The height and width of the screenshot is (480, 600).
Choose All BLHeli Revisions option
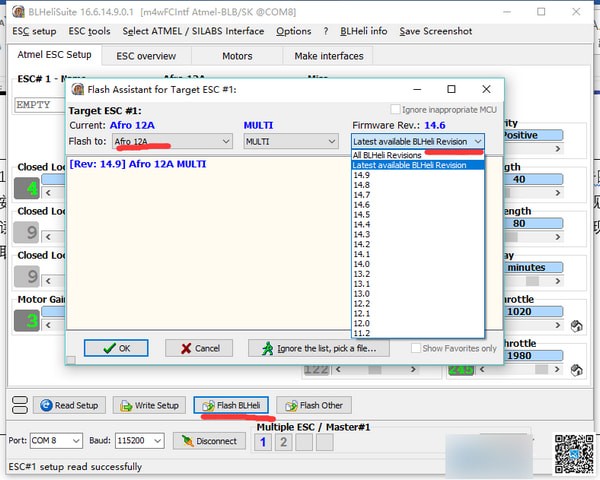tap(418, 155)
